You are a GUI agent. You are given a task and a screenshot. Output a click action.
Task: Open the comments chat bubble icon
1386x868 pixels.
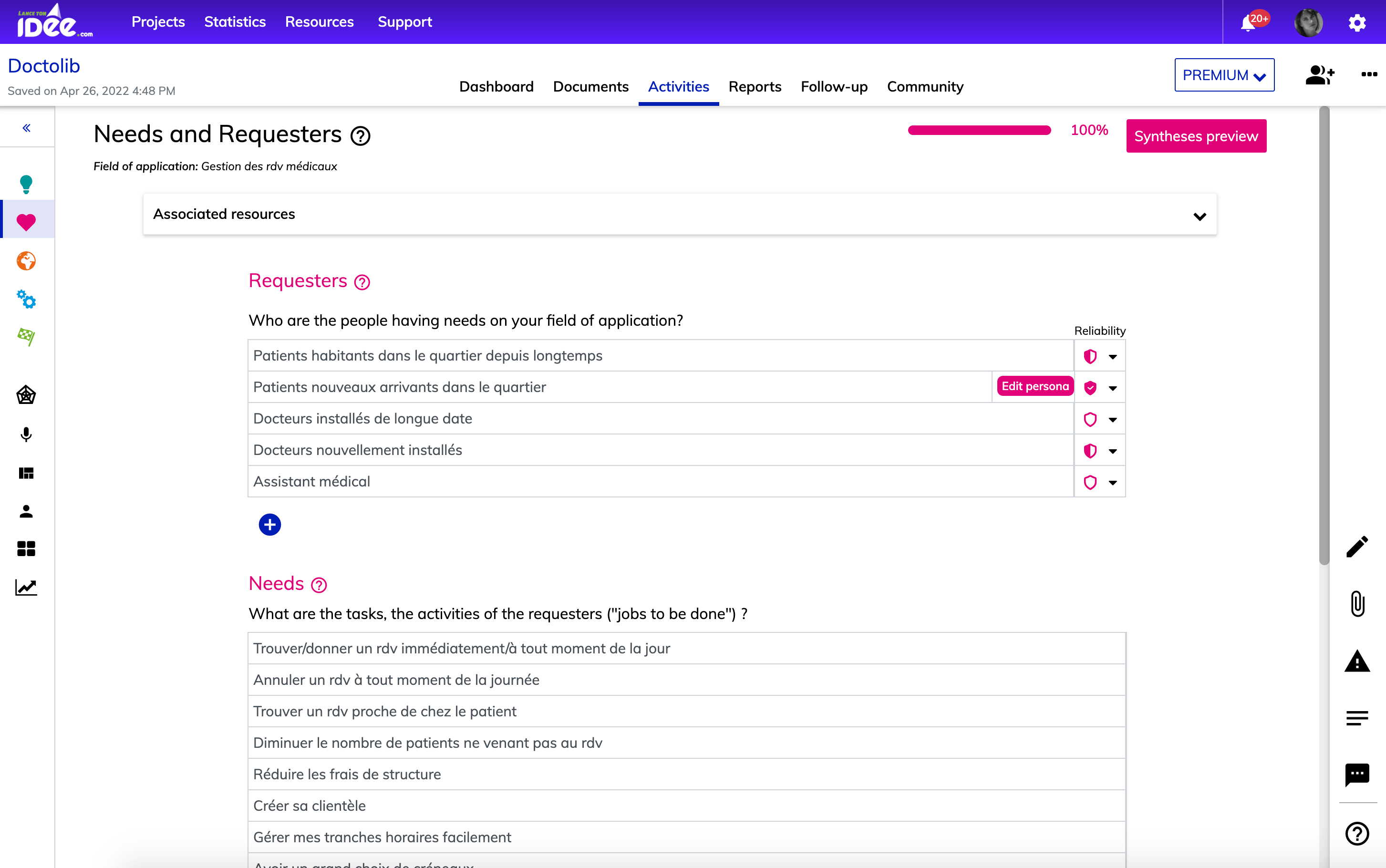pyautogui.click(x=1357, y=775)
